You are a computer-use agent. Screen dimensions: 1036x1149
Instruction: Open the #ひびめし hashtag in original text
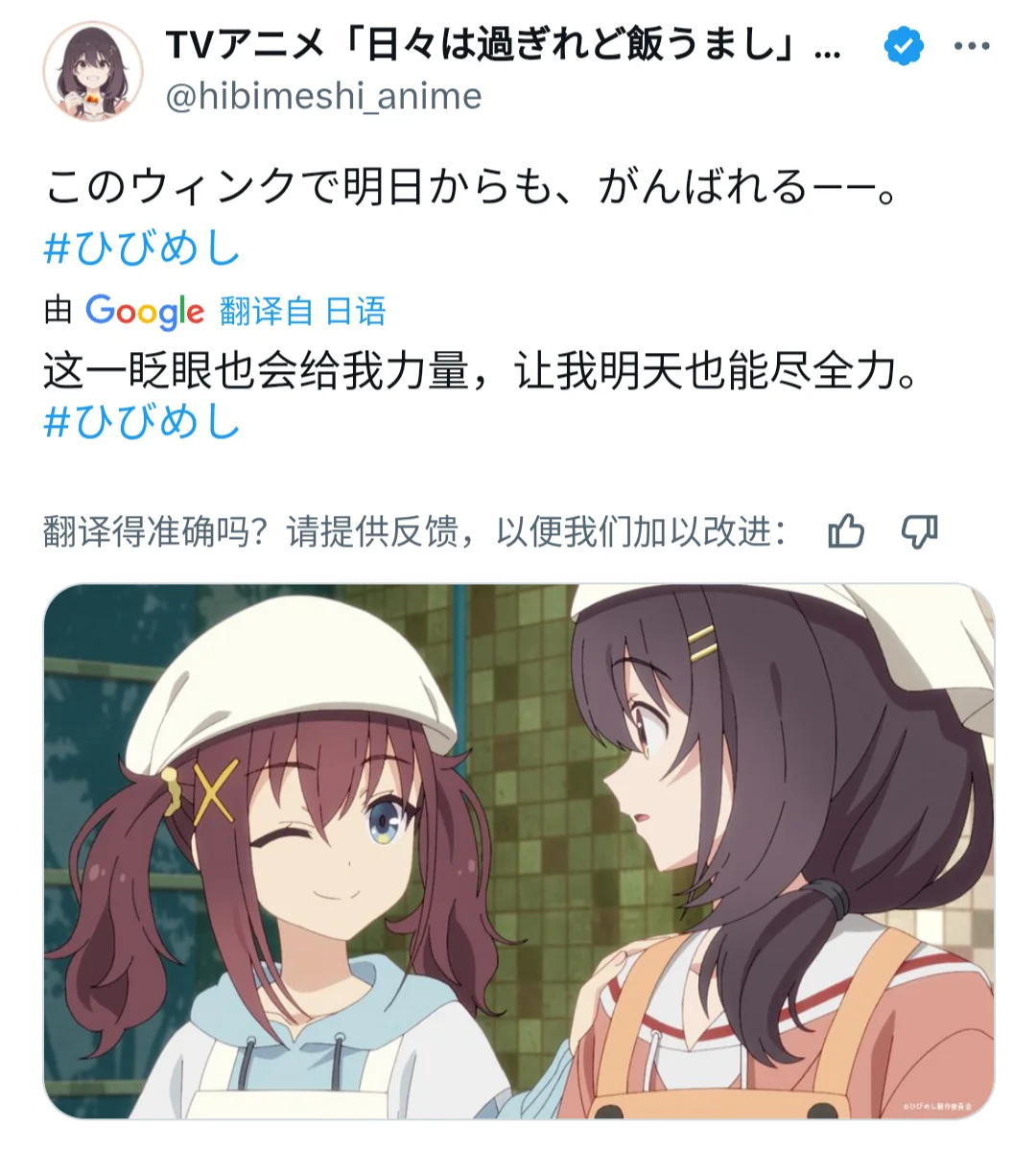pyautogui.click(x=142, y=246)
